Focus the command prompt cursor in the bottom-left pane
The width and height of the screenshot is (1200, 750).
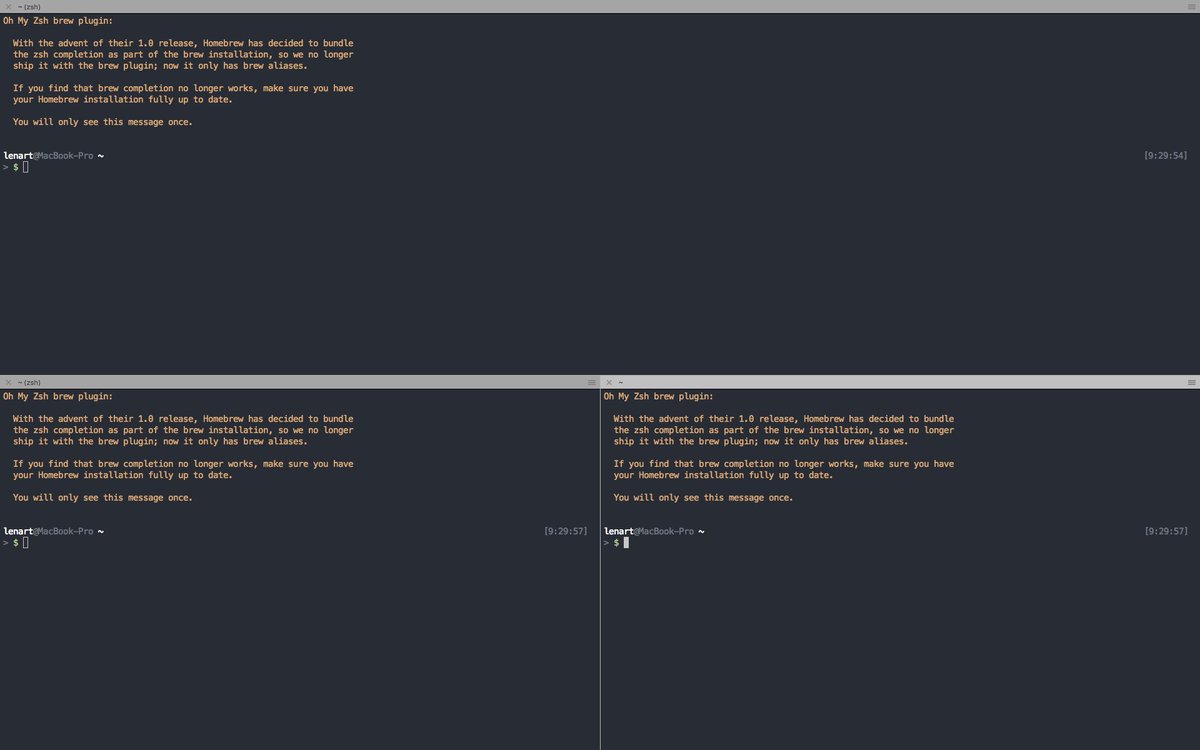pyautogui.click(x=26, y=543)
